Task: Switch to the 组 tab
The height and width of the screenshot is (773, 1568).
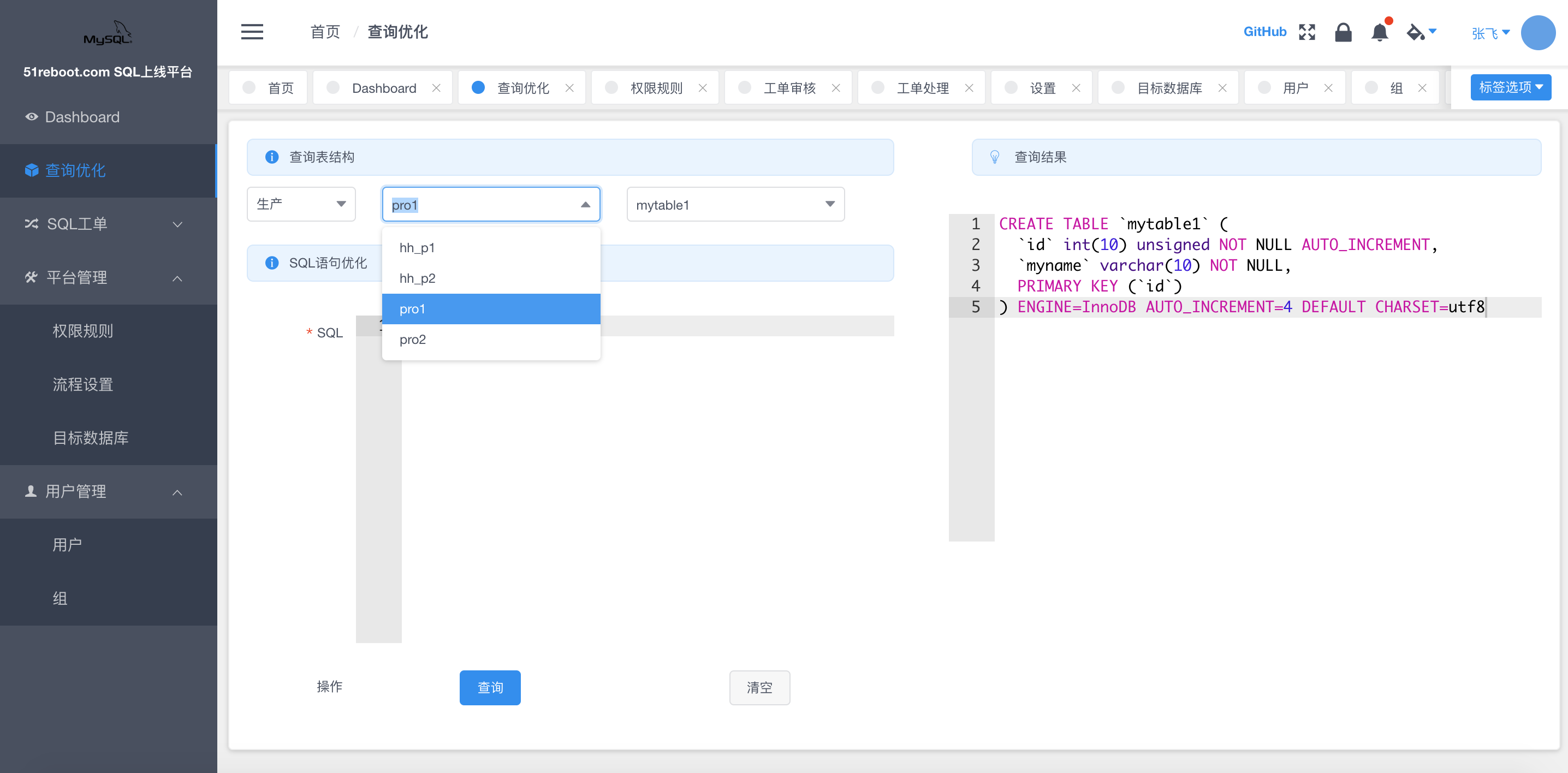Action: click(1395, 88)
